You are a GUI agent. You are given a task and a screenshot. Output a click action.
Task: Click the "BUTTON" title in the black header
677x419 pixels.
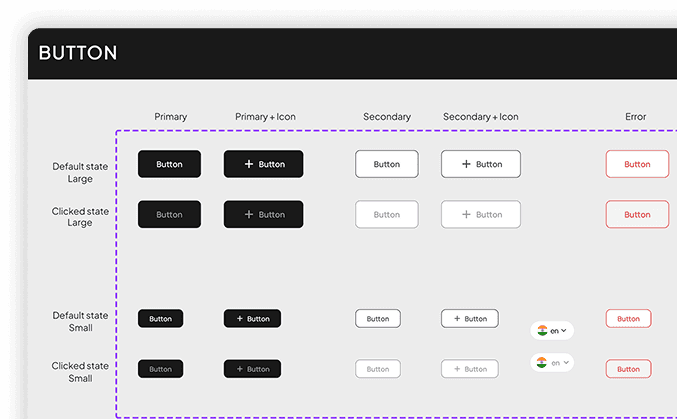pos(78,53)
